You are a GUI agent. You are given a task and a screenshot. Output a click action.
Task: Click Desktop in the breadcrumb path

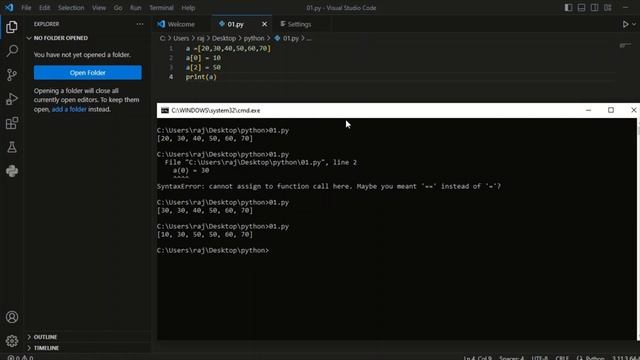pos(224,38)
